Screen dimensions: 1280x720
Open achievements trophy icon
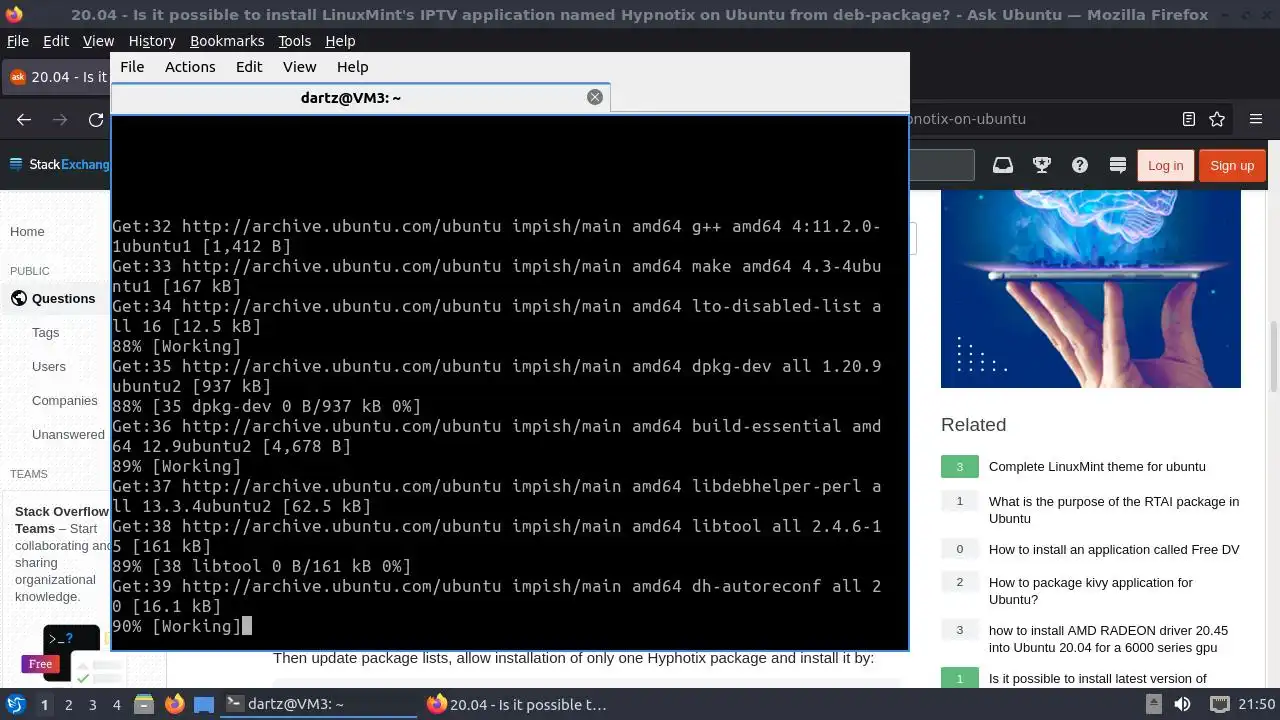click(1041, 165)
